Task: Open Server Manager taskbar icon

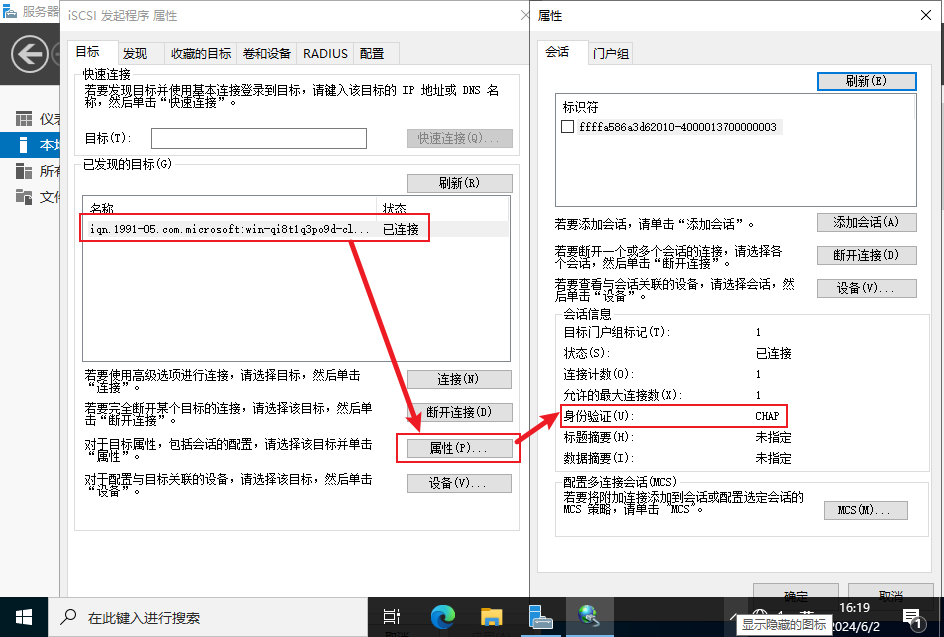Action: point(540,617)
